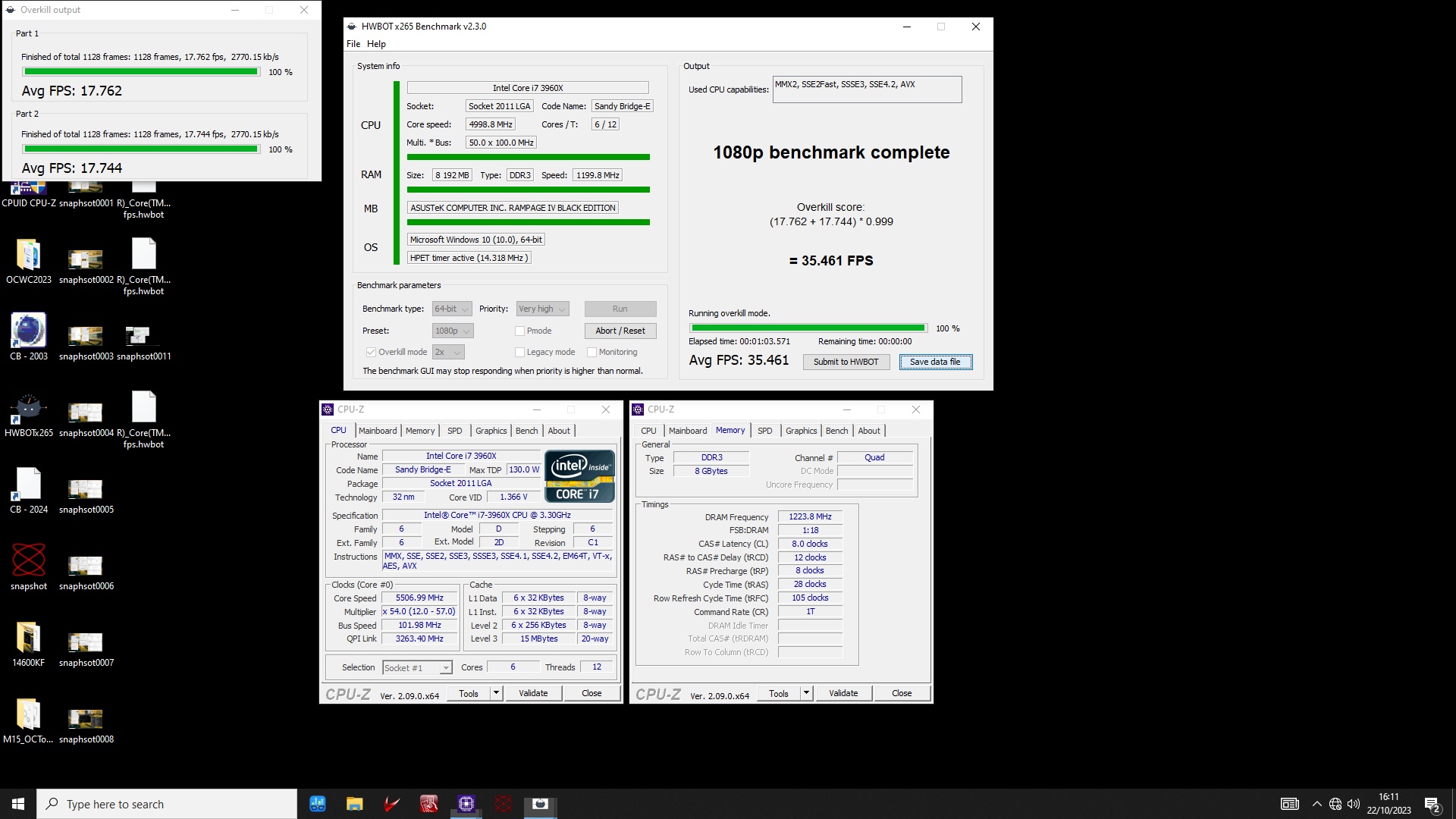Switch to Mainboard tab in CPU-Z processor window
The width and height of the screenshot is (1456, 819).
(x=378, y=431)
